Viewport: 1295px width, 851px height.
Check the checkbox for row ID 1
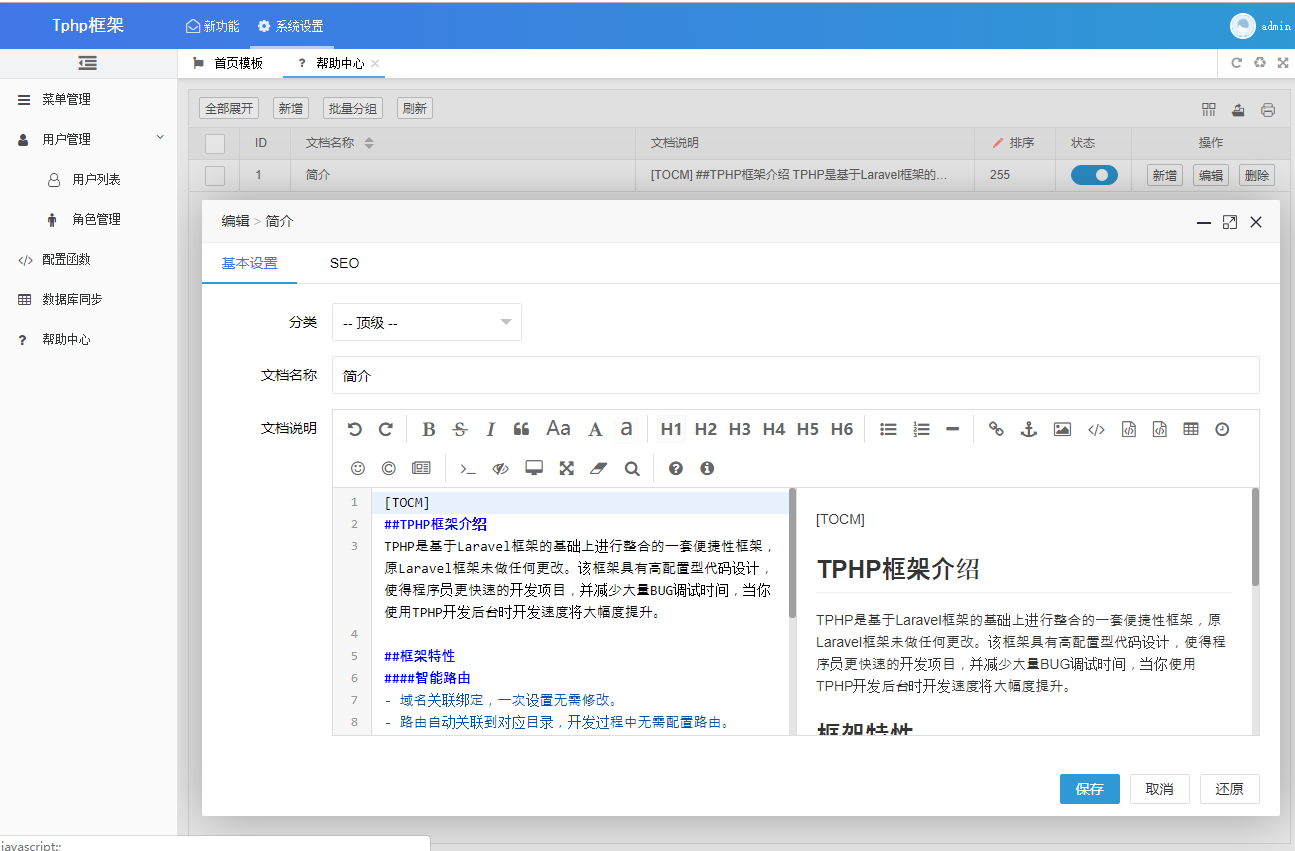[215, 175]
